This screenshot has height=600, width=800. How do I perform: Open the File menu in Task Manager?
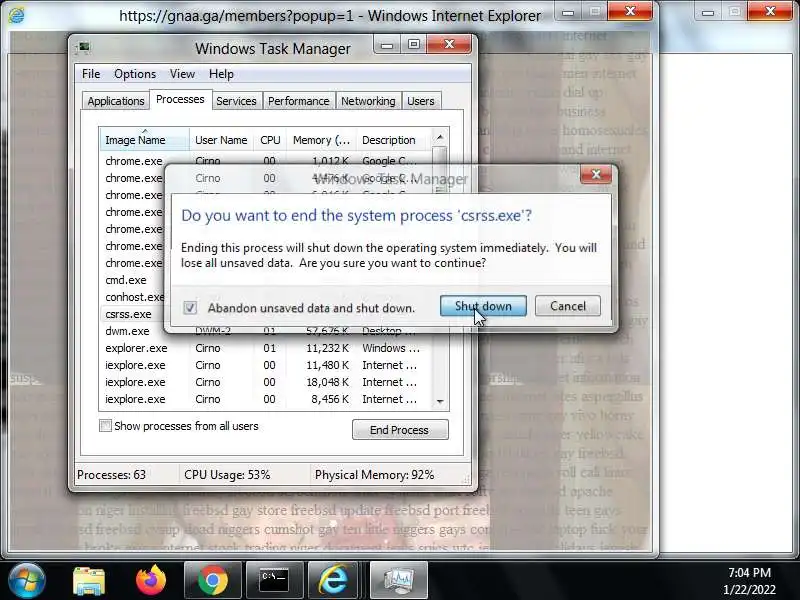click(x=91, y=74)
